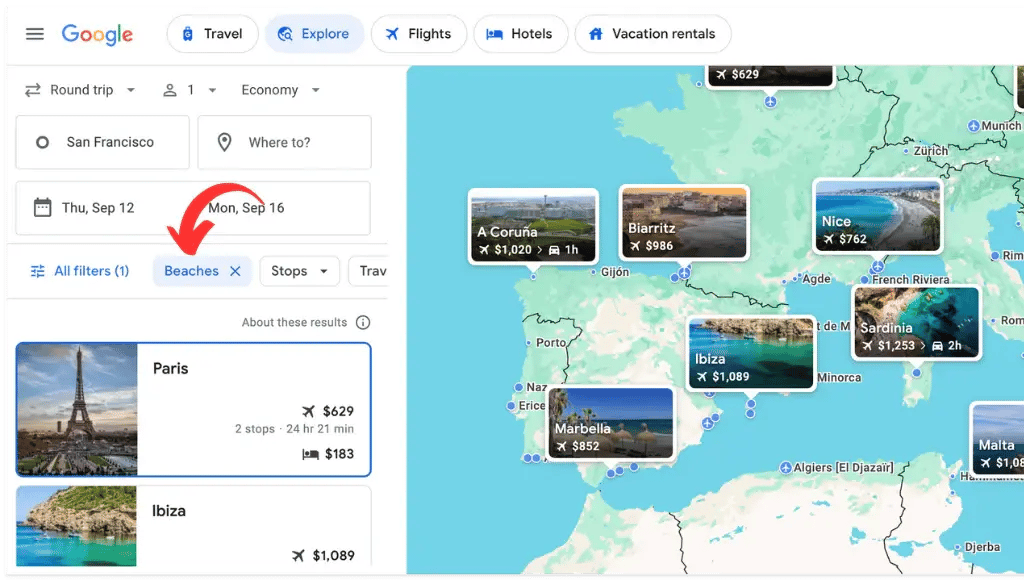1024x580 pixels.
Task: Click the filter sliders icon in All filters
Action: point(38,271)
